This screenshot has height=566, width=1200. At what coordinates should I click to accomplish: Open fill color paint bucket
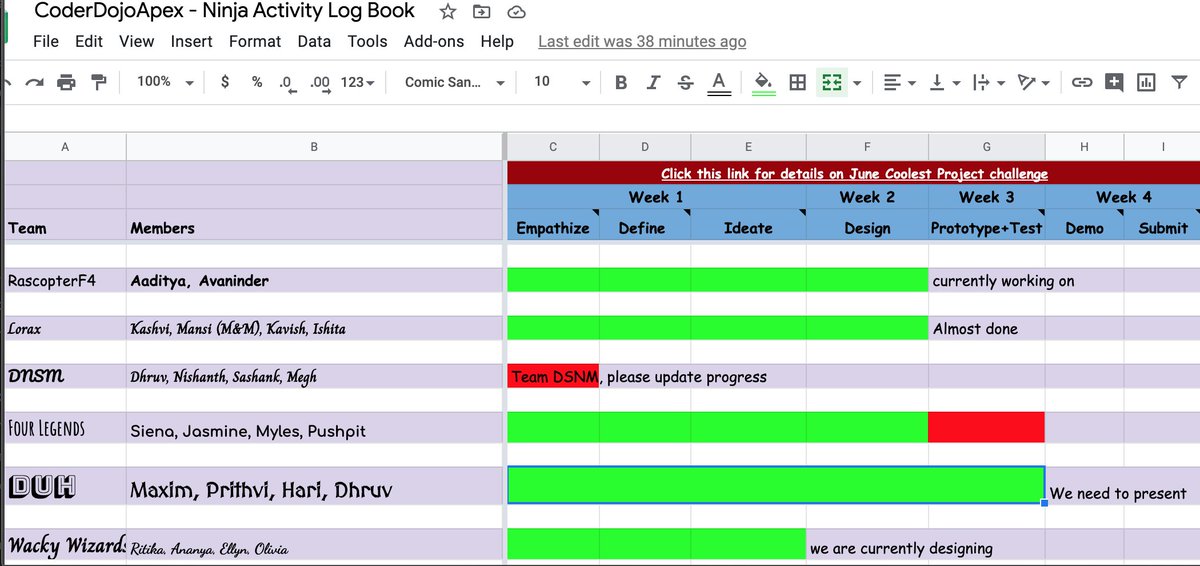(x=763, y=83)
